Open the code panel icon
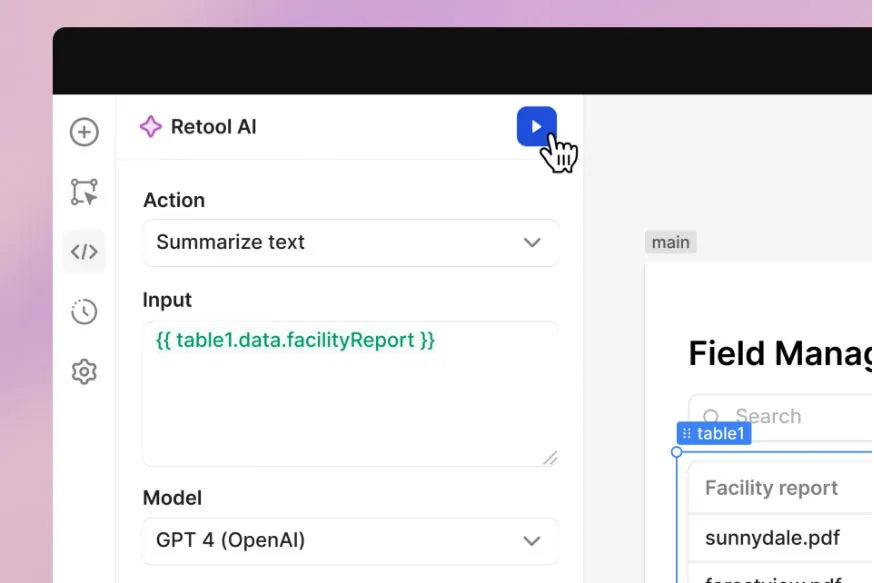The height and width of the screenshot is (583, 874). pyautogui.click(x=84, y=252)
